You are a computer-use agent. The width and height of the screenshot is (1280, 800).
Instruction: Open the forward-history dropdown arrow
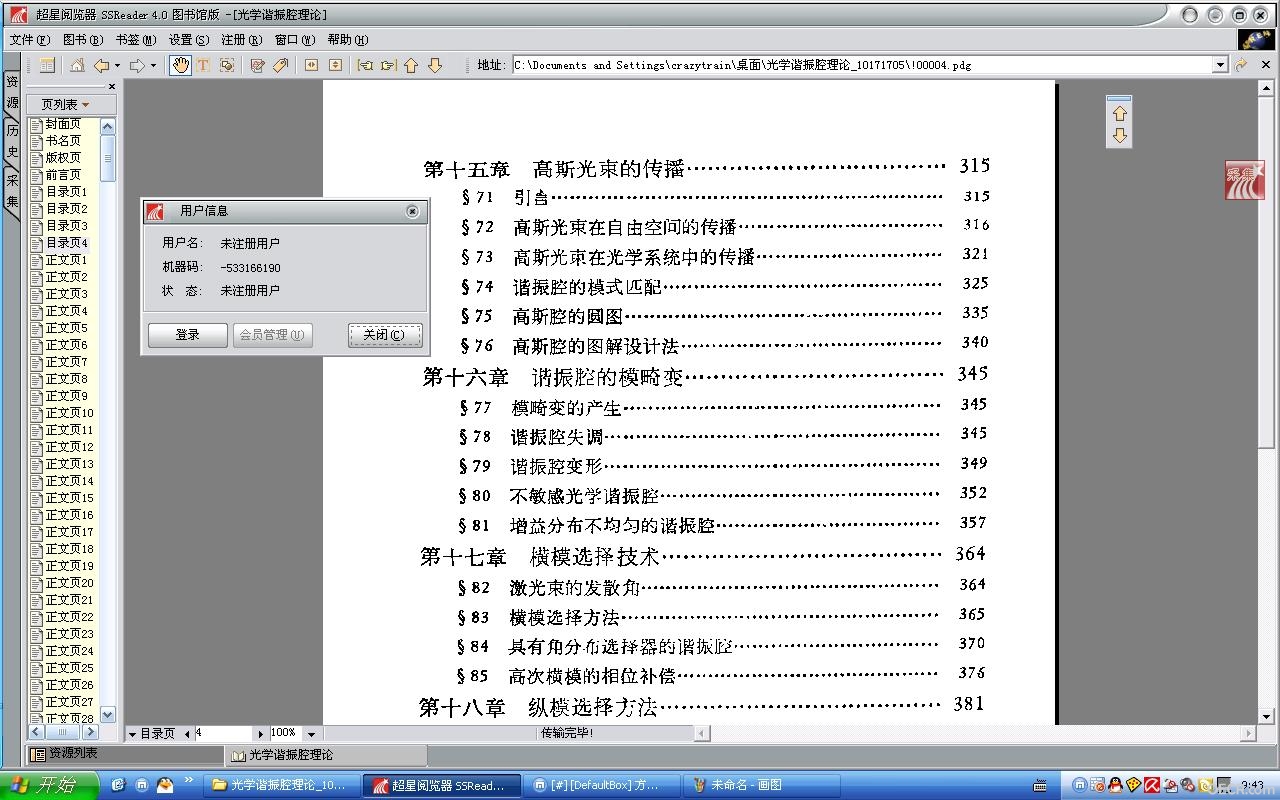[153, 66]
